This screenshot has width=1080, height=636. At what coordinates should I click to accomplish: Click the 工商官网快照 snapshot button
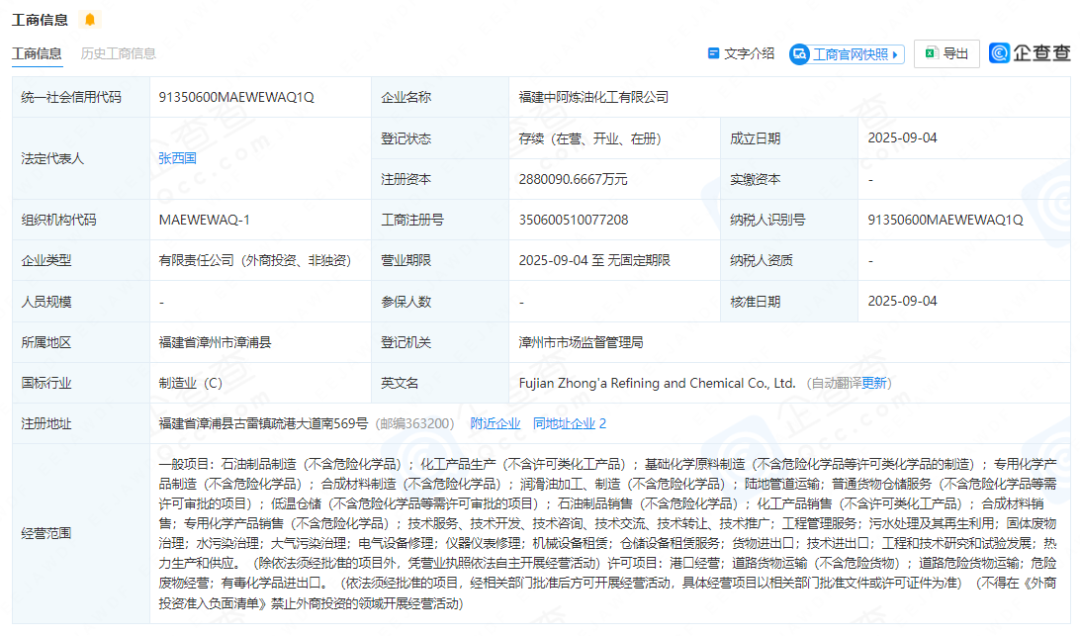[x=846, y=54]
